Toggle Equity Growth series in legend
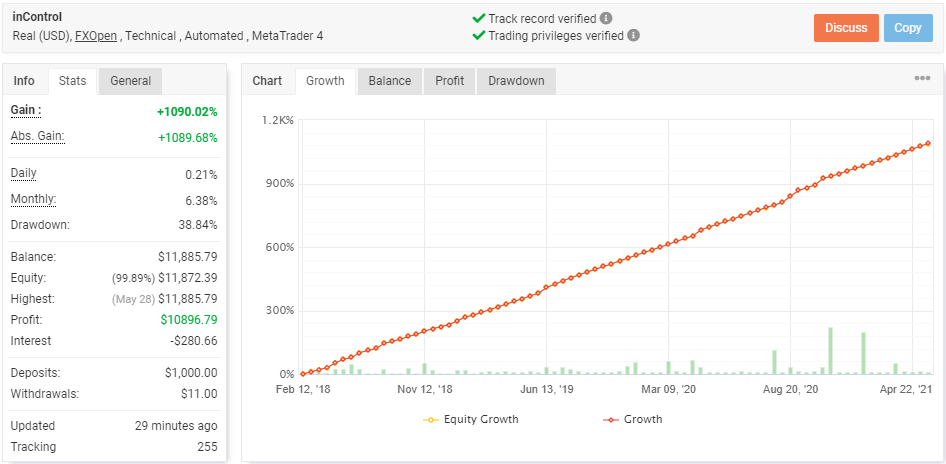 click(x=470, y=419)
